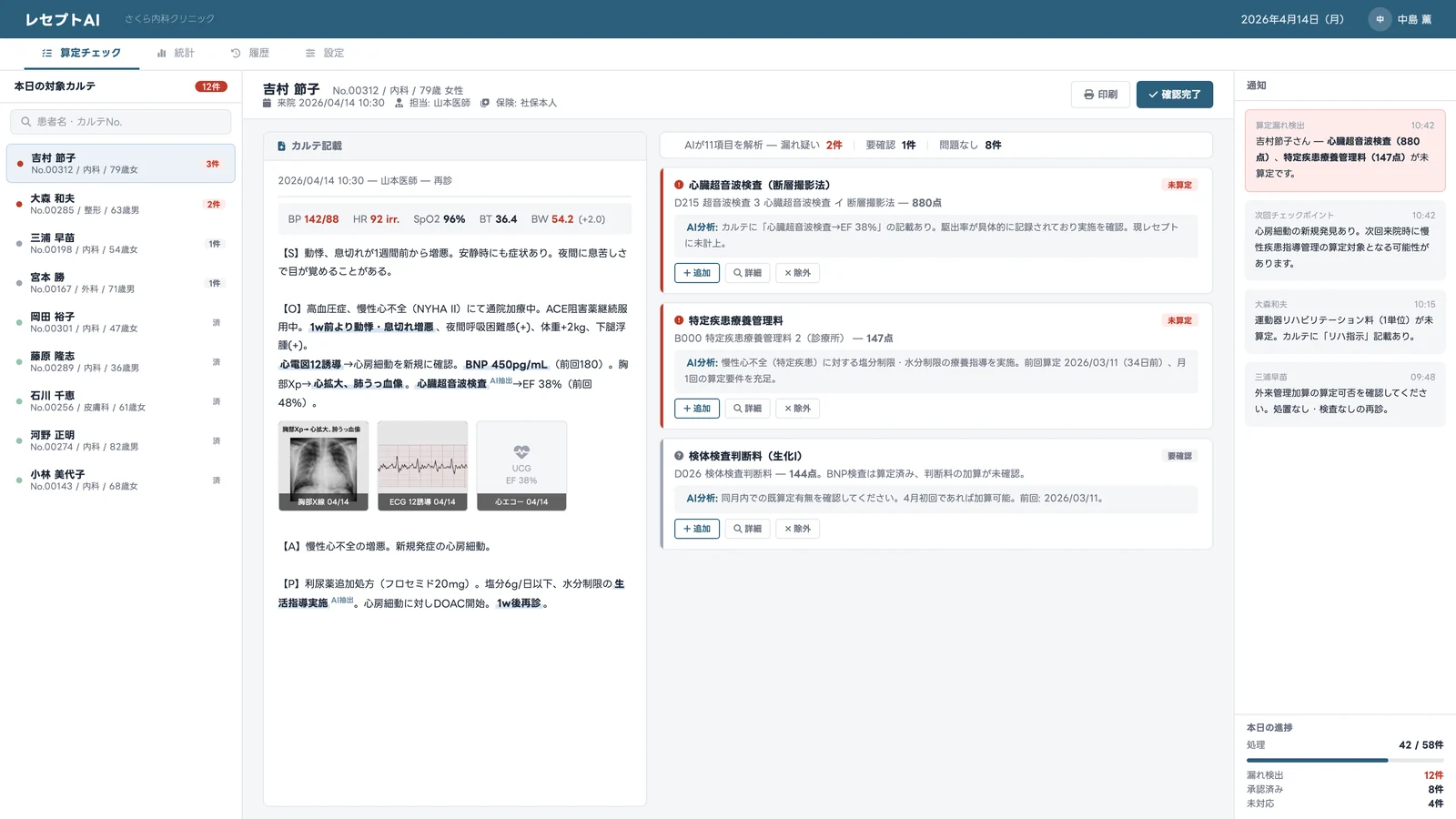
Task: Select patient 河野 正明
Action: [121, 440]
